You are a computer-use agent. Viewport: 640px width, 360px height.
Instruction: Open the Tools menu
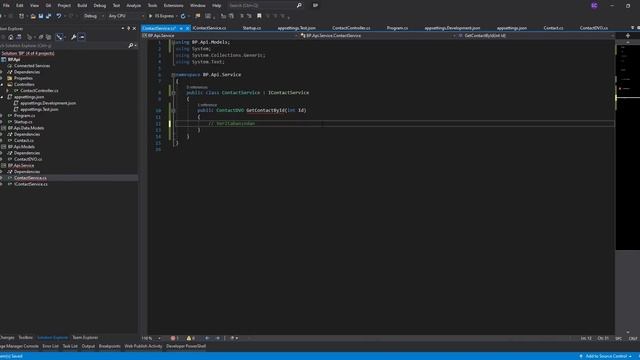[x=152, y=6]
